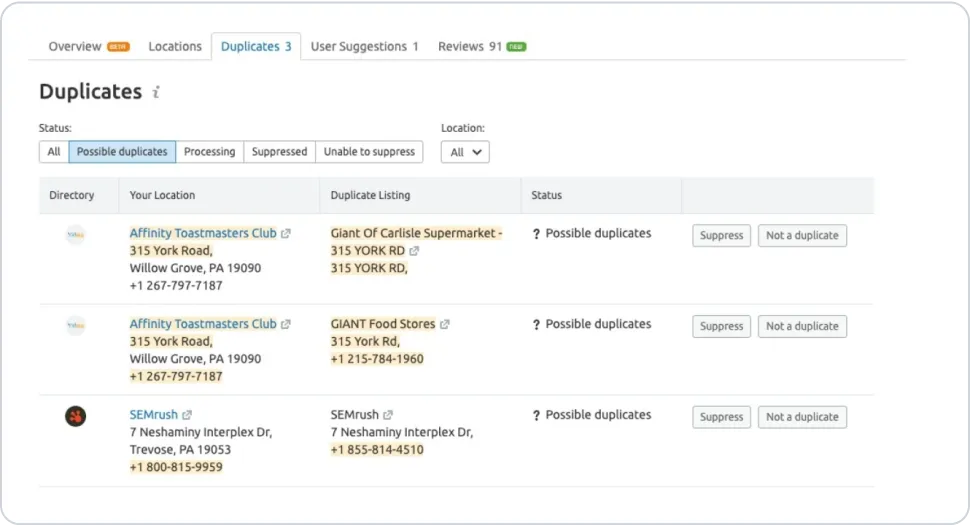Viewport: 970px width, 525px height.
Task: Click the directory icon in the Giant Of Carlisle Supermarket row
Action: [75, 235]
